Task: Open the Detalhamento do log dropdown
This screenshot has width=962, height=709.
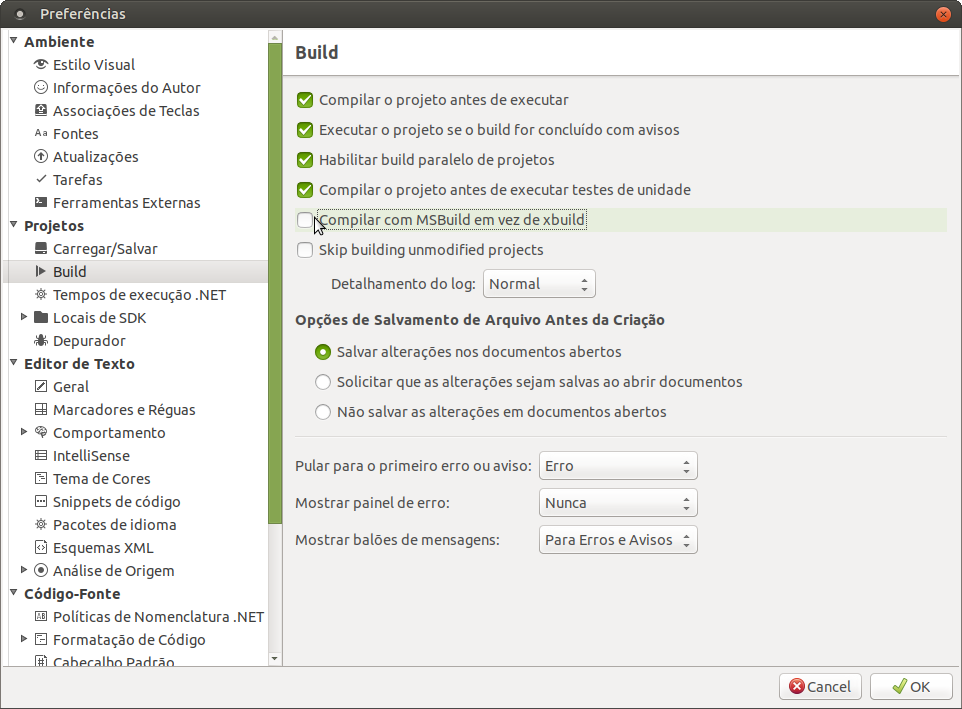Action: (539, 284)
